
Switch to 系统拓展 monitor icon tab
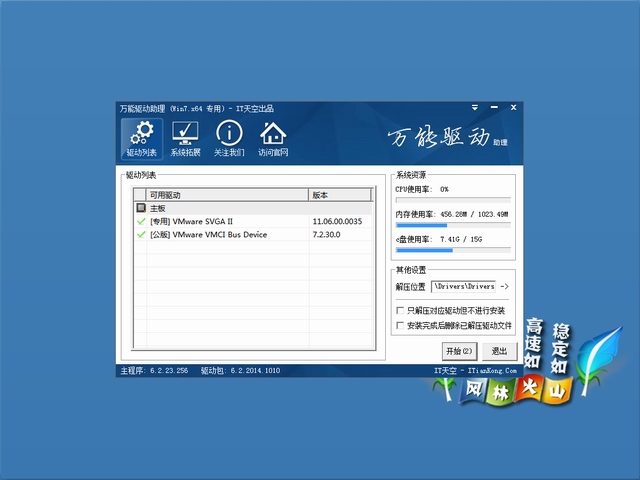(x=185, y=139)
